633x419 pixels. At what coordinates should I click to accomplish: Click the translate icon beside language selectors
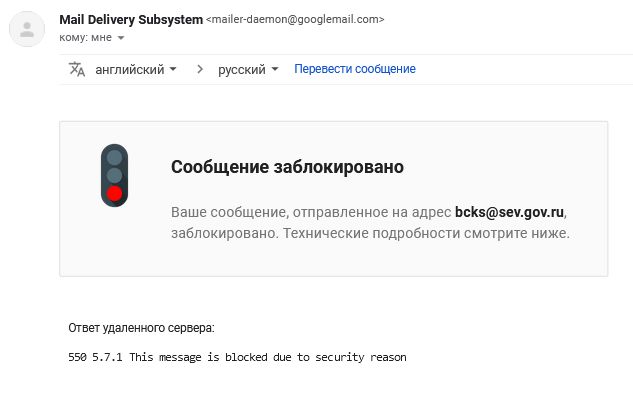pyautogui.click(x=77, y=69)
